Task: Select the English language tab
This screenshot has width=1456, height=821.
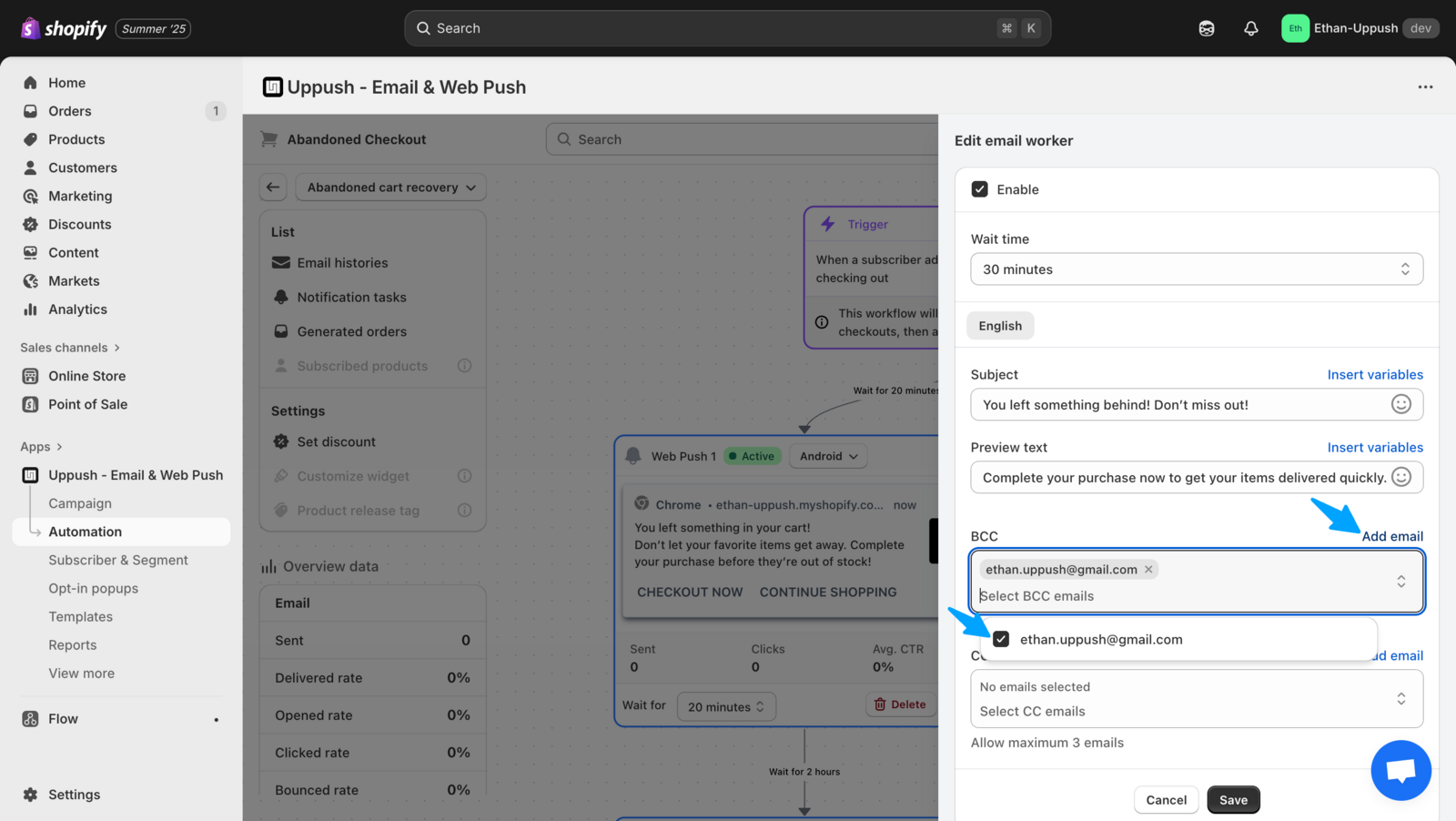Action: coord(999,326)
